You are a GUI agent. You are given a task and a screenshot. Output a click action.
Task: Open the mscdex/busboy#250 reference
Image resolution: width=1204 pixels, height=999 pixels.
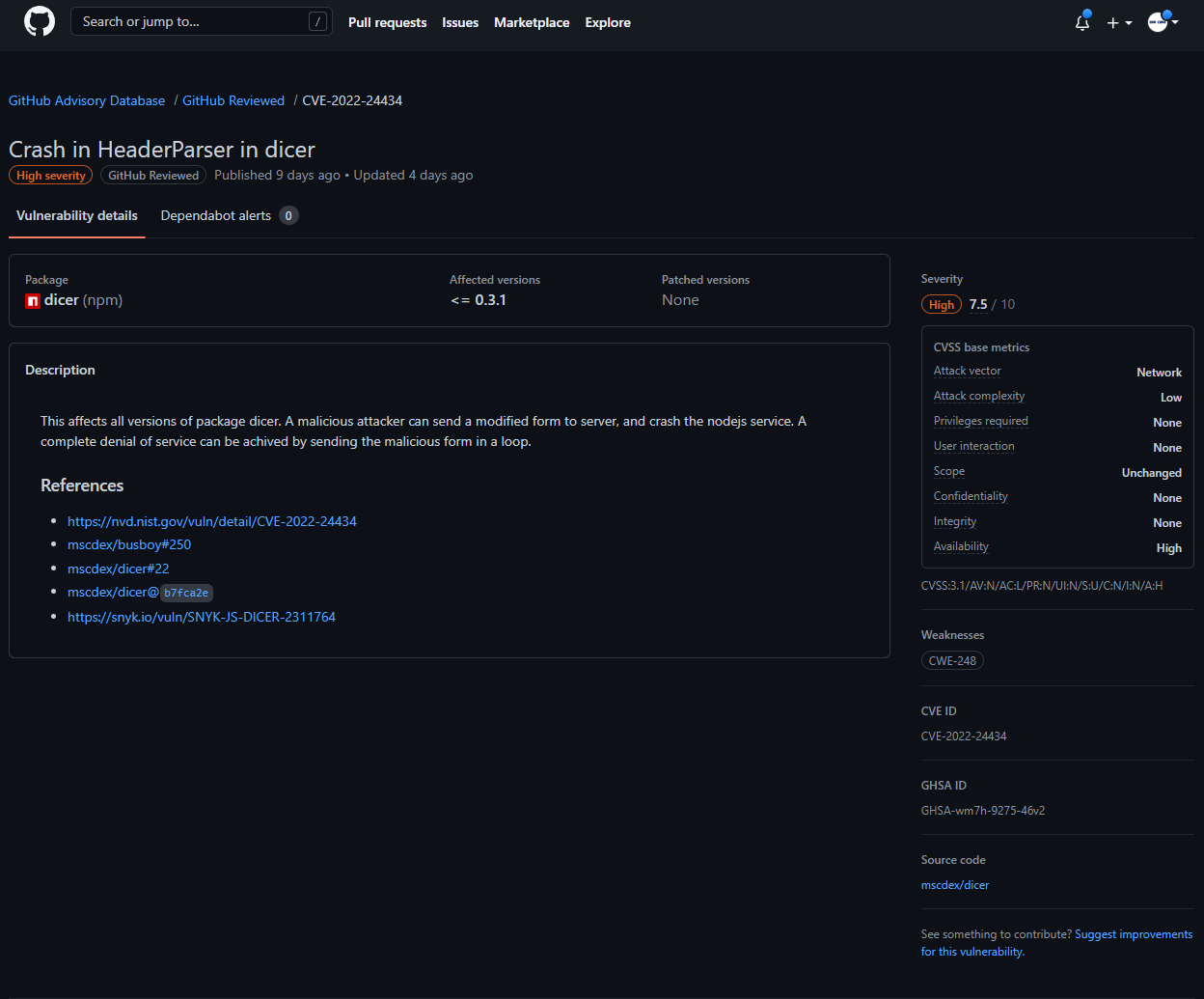point(129,544)
